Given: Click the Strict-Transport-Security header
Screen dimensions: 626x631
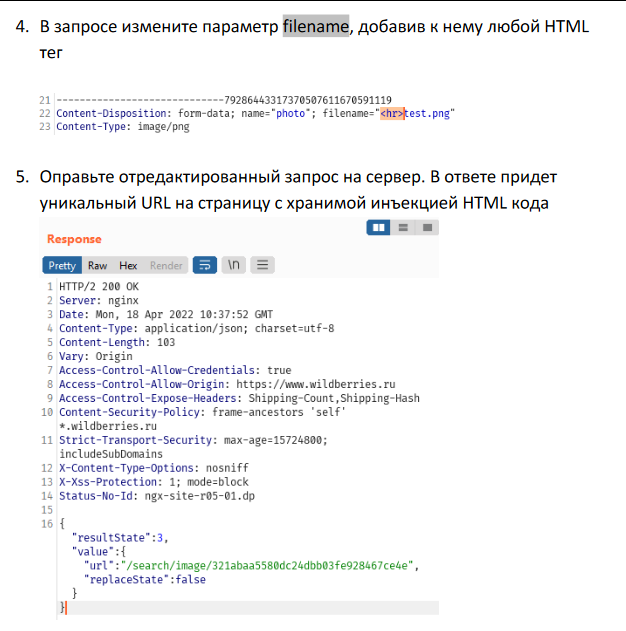Looking at the screenshot, I should click(194, 440).
